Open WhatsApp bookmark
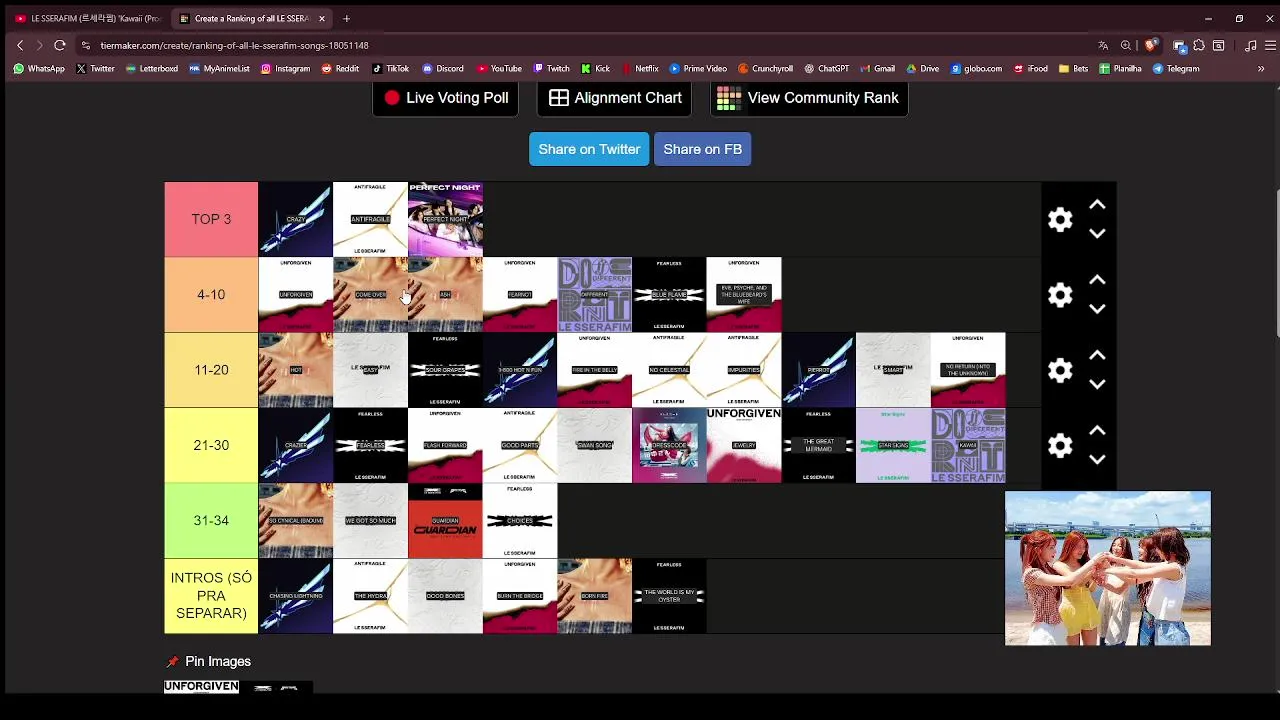The image size is (1280, 720). click(39, 69)
